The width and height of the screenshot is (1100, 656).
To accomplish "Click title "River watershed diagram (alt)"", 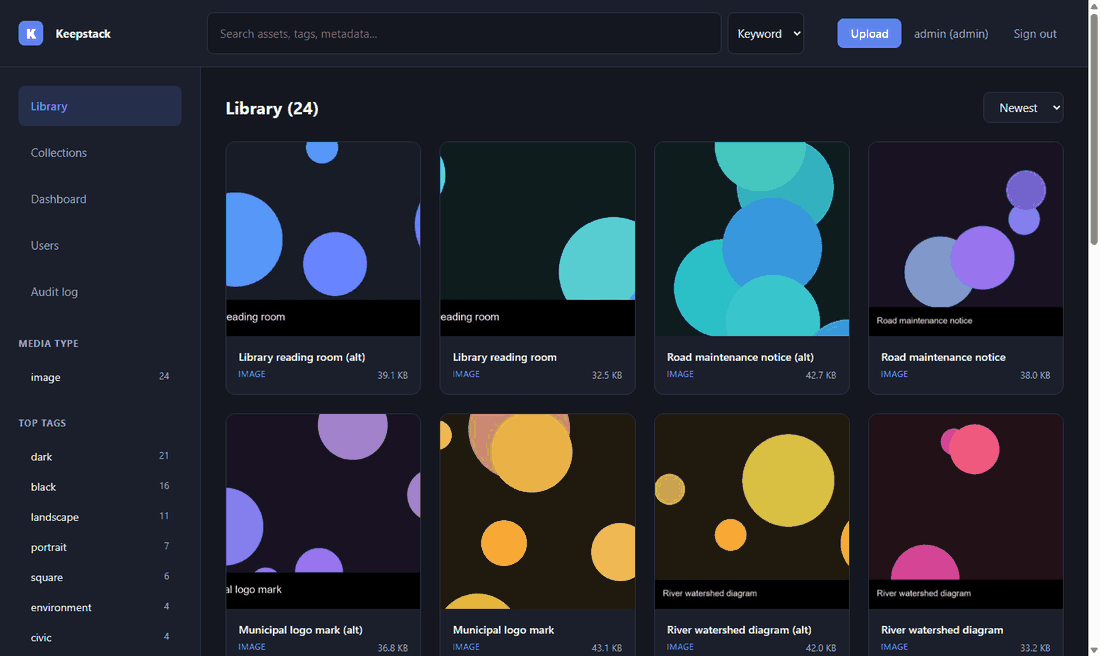I will (739, 630).
